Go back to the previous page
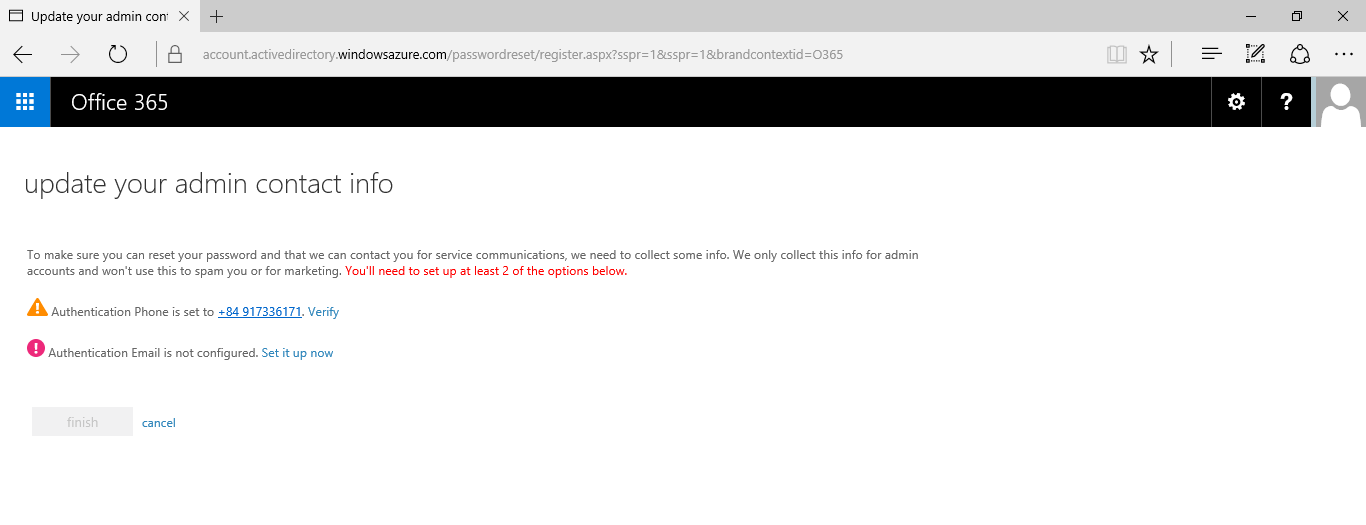 pyautogui.click(x=23, y=55)
